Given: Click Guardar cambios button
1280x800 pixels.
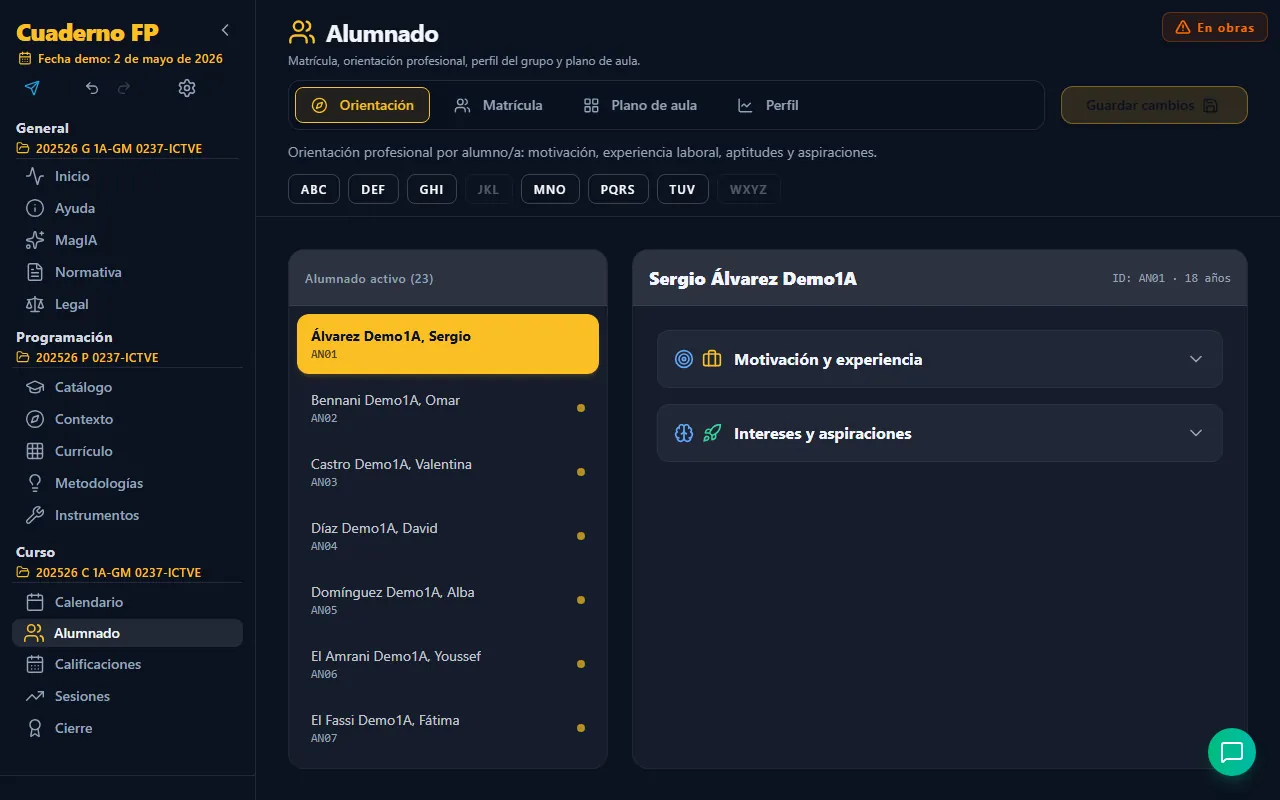Looking at the screenshot, I should click(x=1154, y=105).
